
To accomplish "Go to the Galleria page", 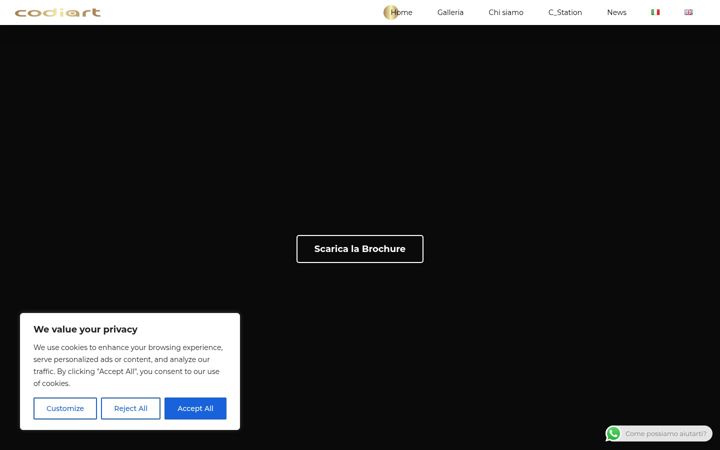I will 450,12.
